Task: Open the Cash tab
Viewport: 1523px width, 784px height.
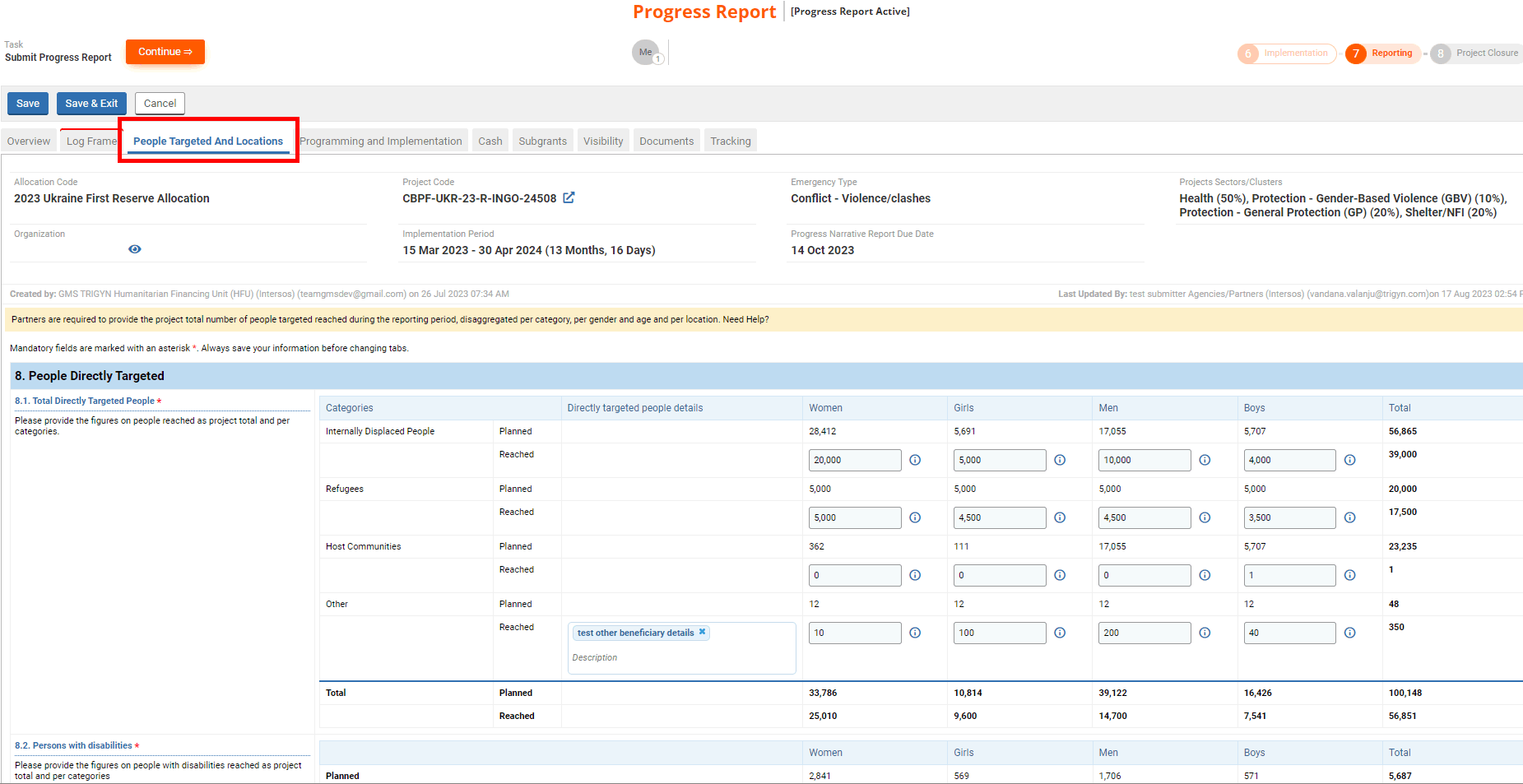Action: click(x=490, y=141)
